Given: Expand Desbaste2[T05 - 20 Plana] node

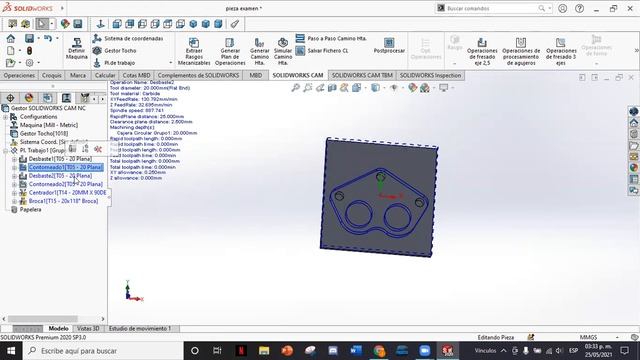Looking at the screenshot, I should click(x=14, y=176).
